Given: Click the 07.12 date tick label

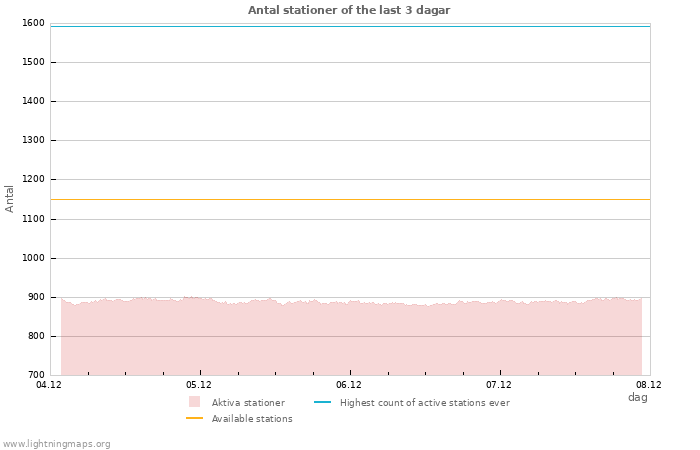Looking at the screenshot, I should click(x=499, y=385).
